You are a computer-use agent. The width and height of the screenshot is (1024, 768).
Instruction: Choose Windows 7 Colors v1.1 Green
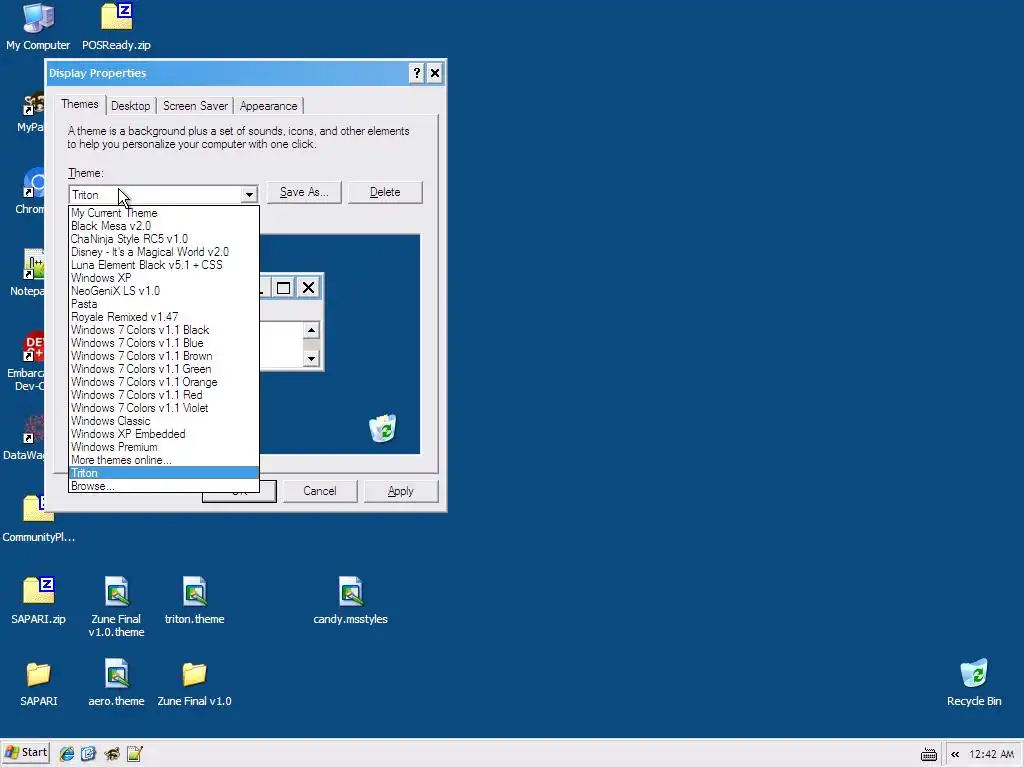(163, 369)
